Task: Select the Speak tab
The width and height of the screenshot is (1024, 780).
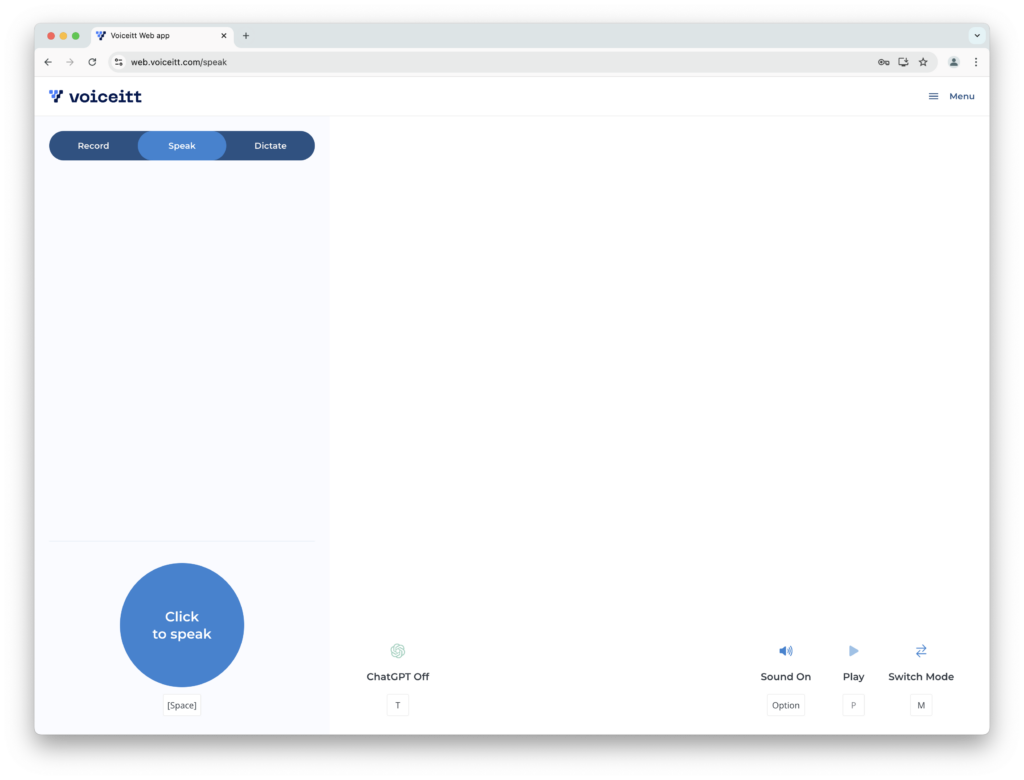Action: pyautogui.click(x=182, y=146)
